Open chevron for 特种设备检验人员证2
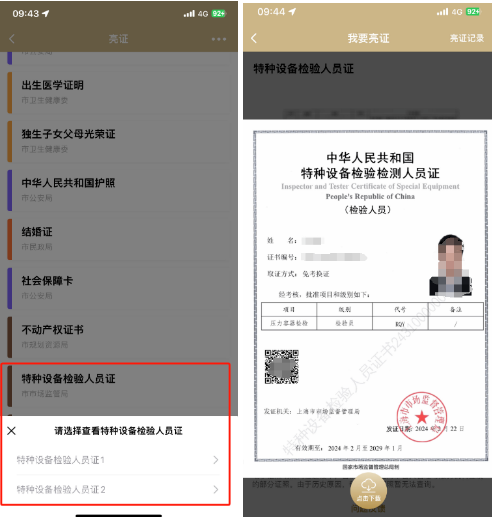The width and height of the screenshot is (492, 517). click(x=216, y=489)
